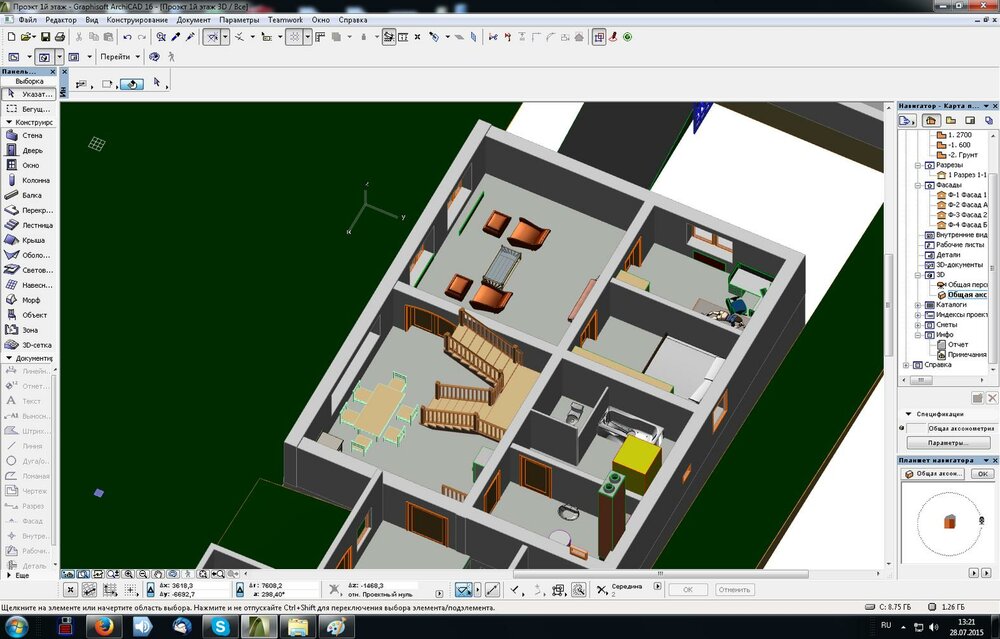Select the Стена (Wall) tool
Image resolution: width=1000 pixels, height=639 pixels.
pos(28,135)
